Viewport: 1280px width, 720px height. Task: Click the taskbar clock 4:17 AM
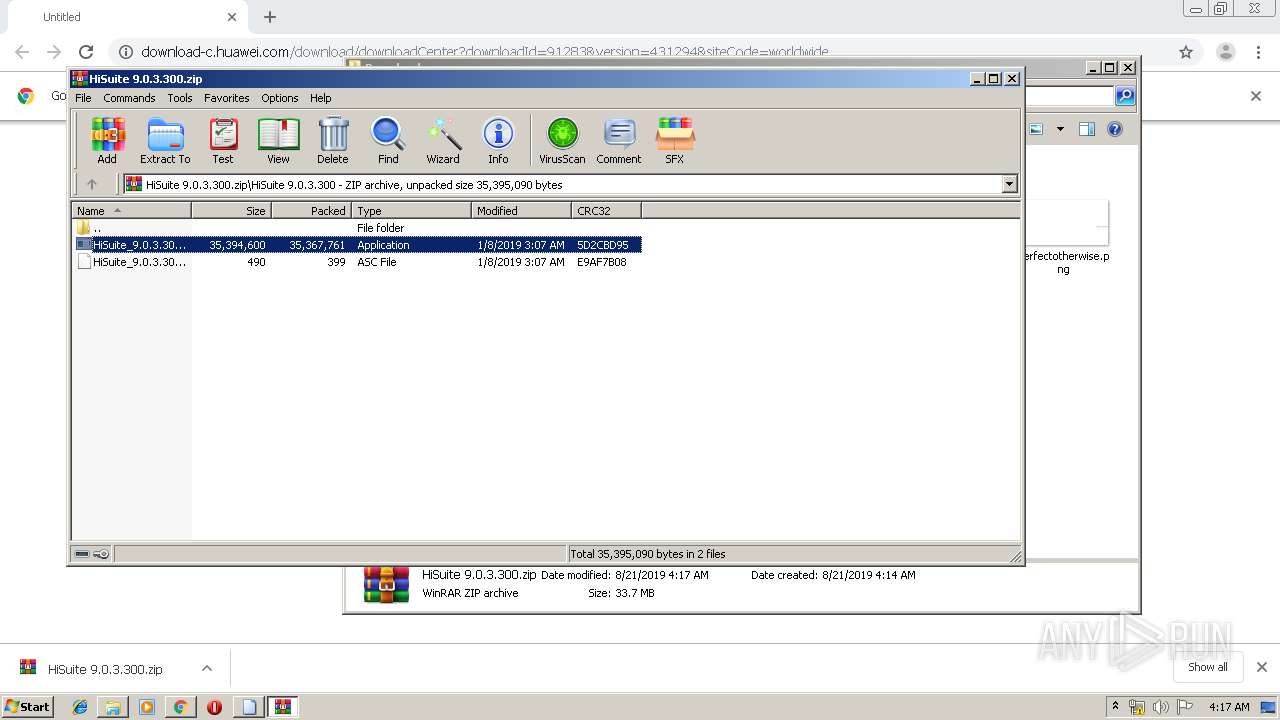point(1229,707)
